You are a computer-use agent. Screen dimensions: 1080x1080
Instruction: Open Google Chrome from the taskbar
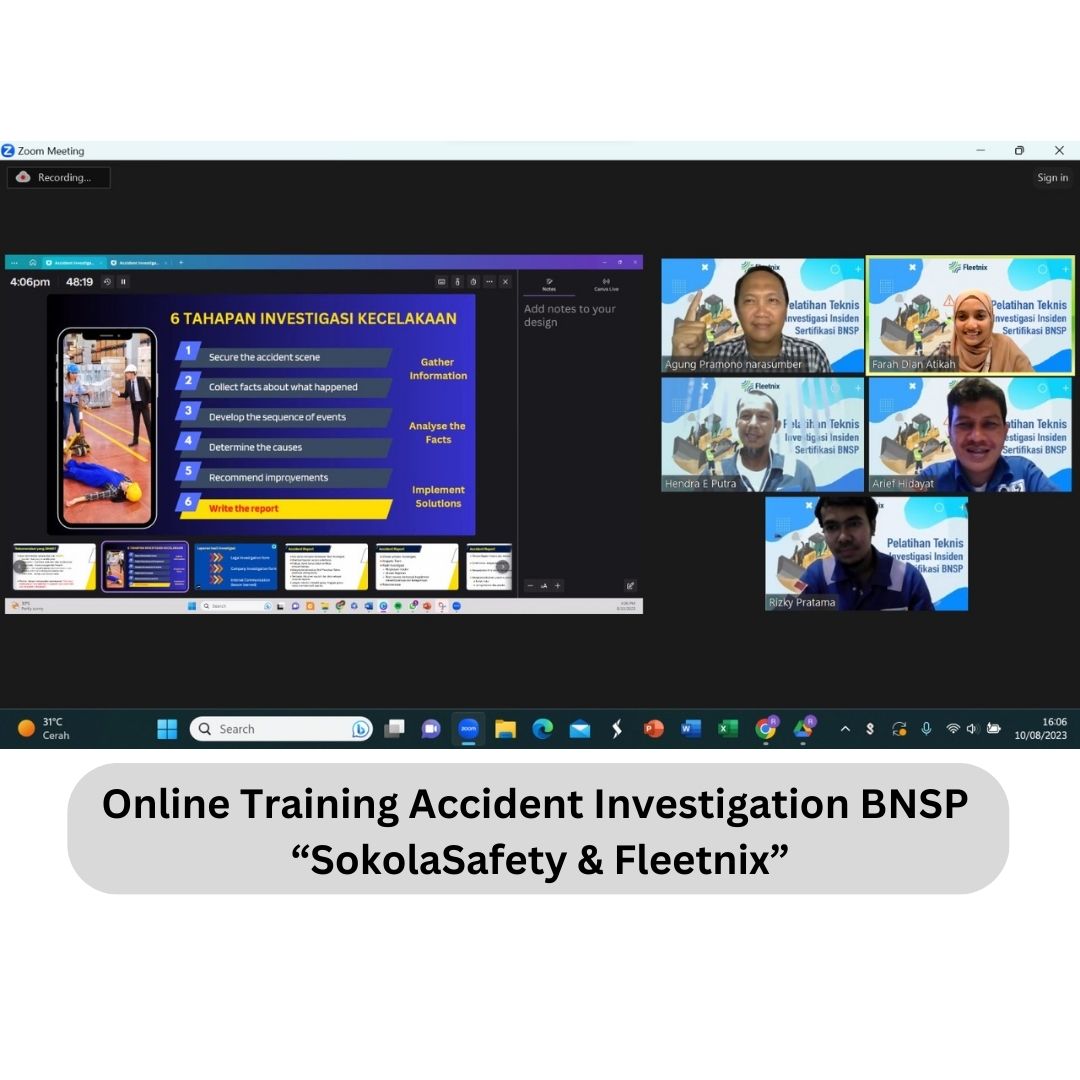click(766, 729)
